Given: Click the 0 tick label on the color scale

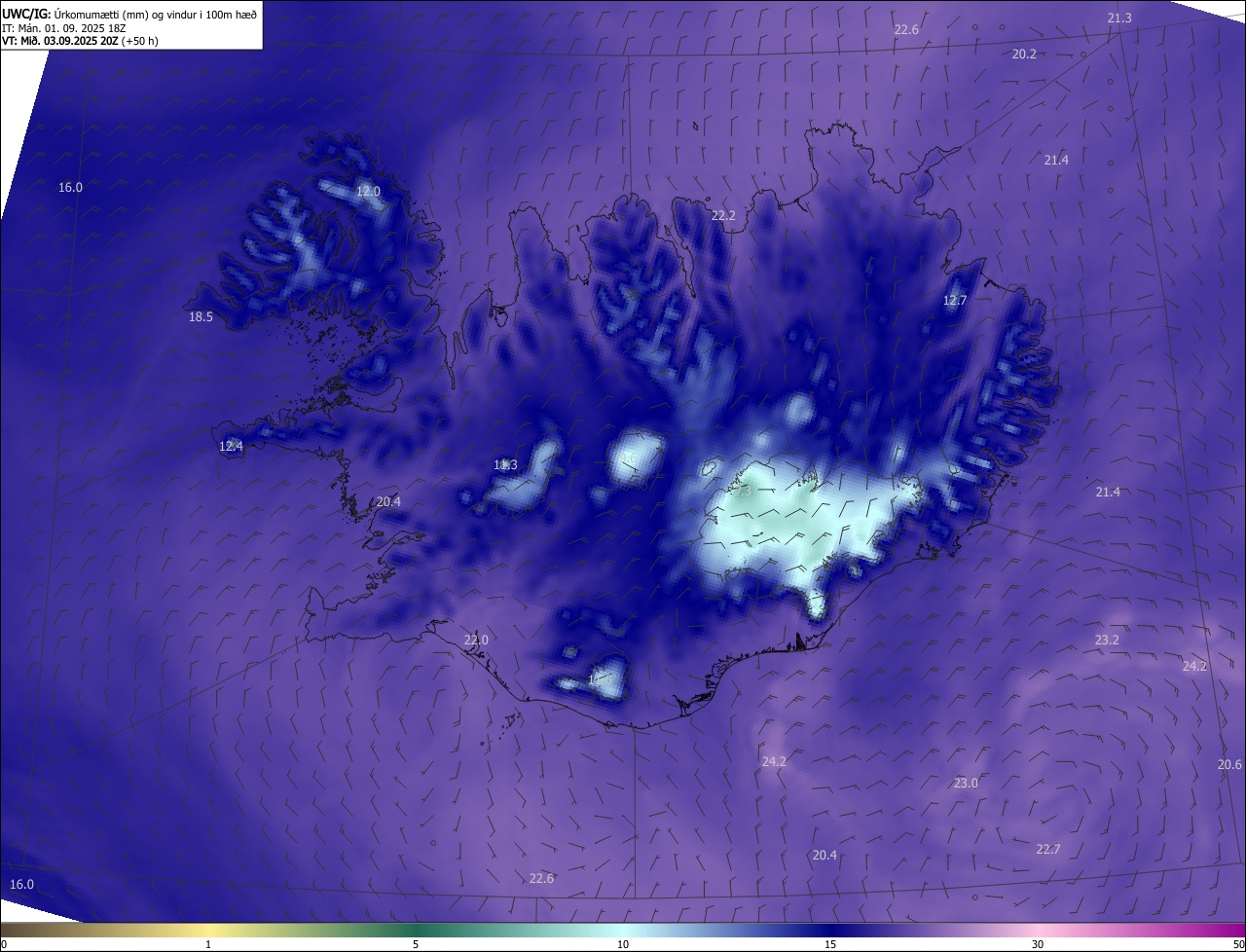Looking at the screenshot, I should [4, 944].
